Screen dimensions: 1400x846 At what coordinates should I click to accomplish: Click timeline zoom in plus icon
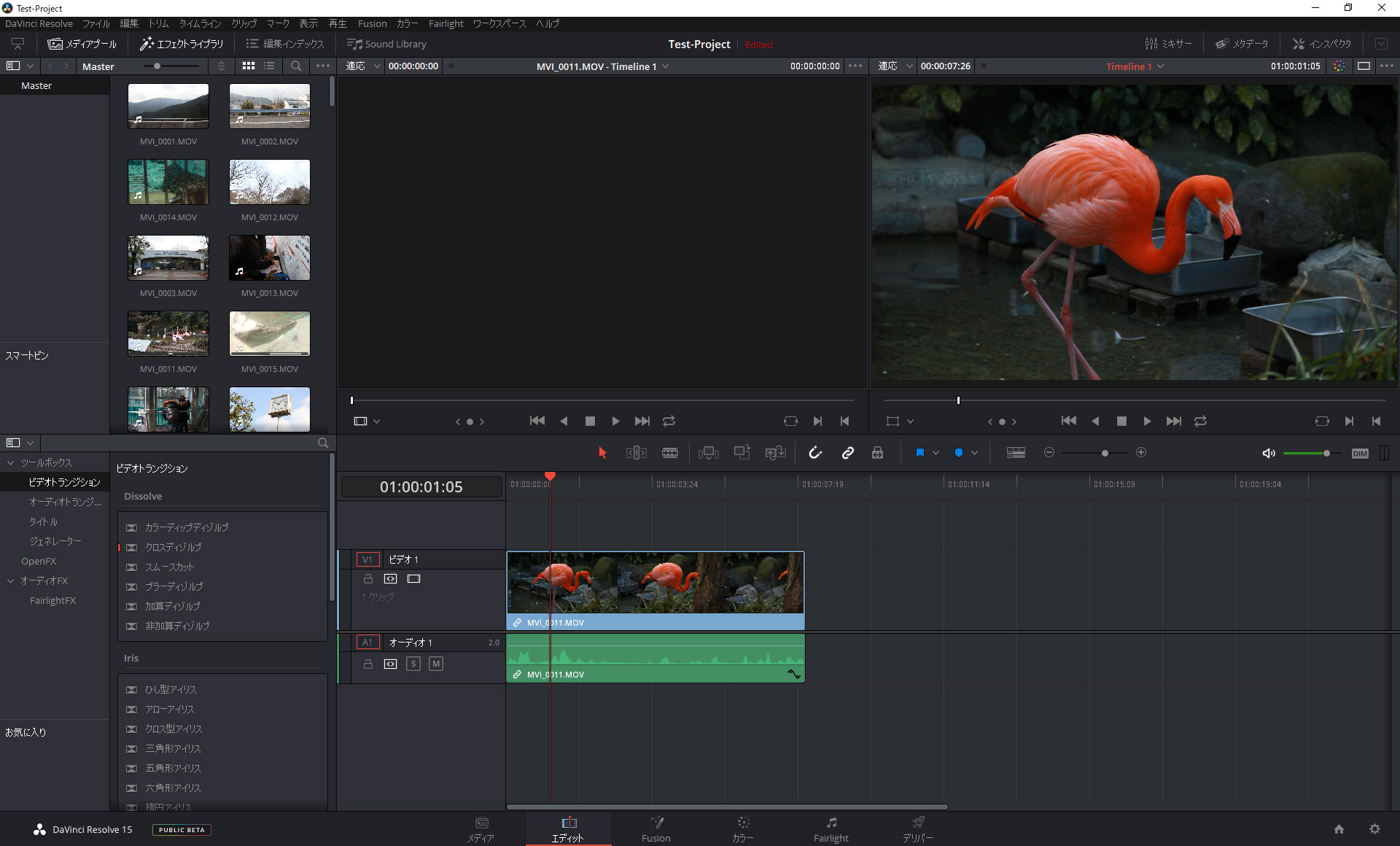pos(1141,453)
